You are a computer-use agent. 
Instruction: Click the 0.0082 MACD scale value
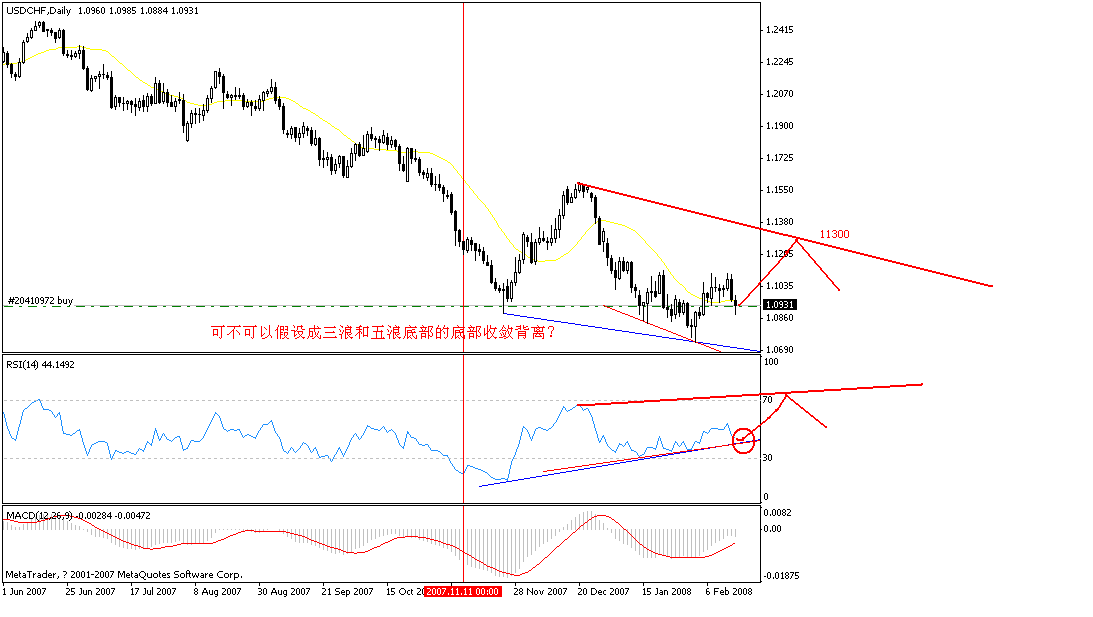click(x=777, y=513)
